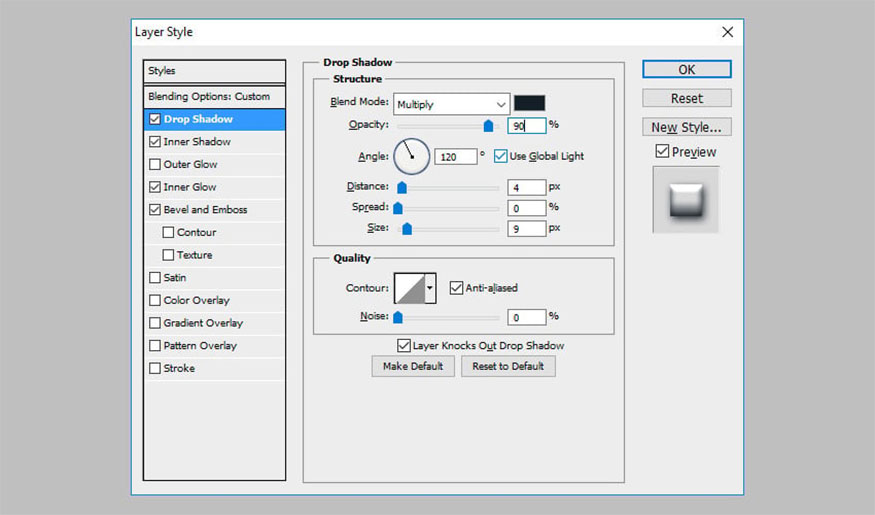Open the shadow color swatch
This screenshot has height=515, width=875.
(529, 103)
